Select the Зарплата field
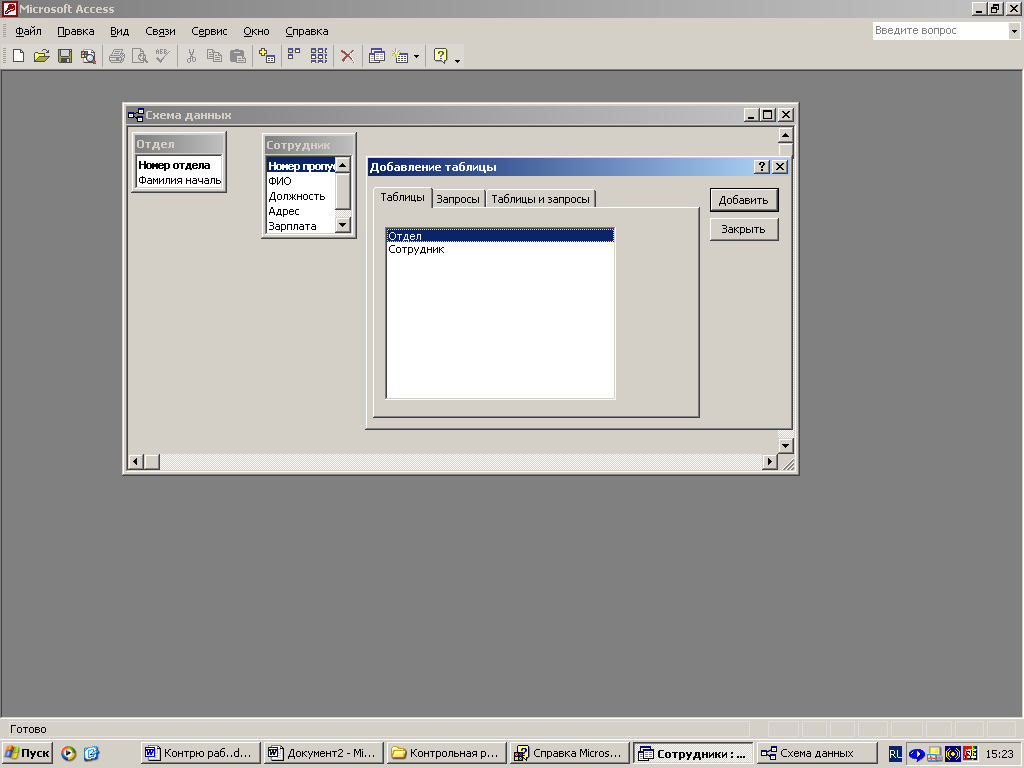The image size is (1024, 768). (300, 226)
